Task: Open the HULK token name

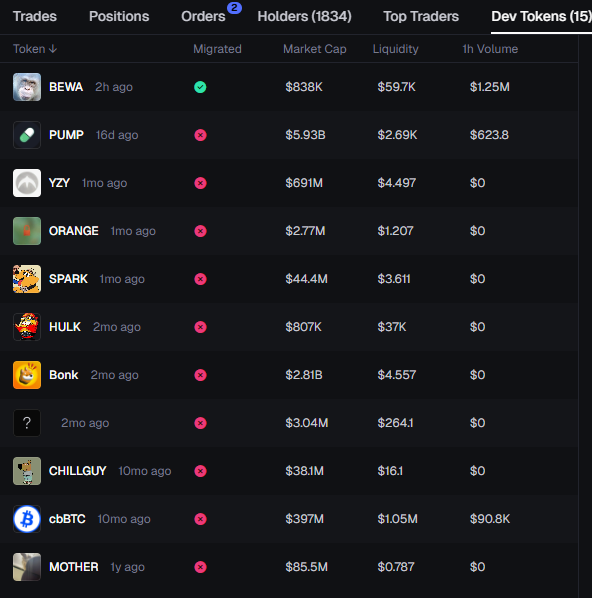Action: tap(65, 327)
